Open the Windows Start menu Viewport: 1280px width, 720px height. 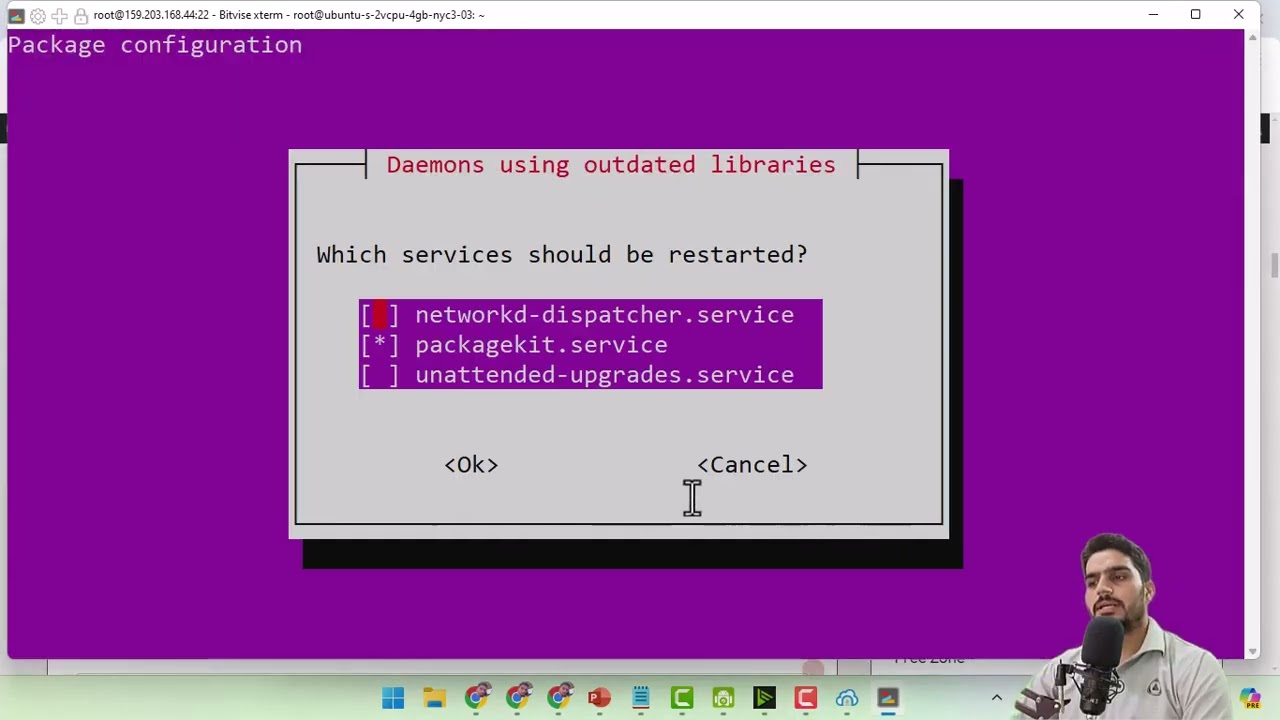click(393, 698)
